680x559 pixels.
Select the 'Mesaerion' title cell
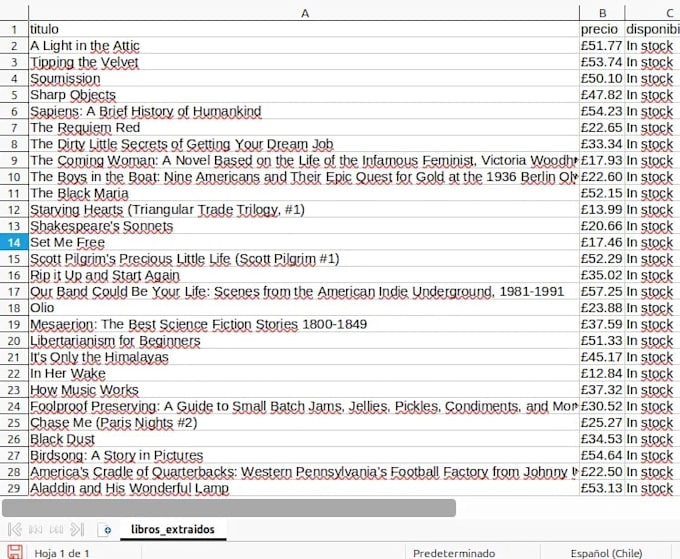tap(304, 324)
